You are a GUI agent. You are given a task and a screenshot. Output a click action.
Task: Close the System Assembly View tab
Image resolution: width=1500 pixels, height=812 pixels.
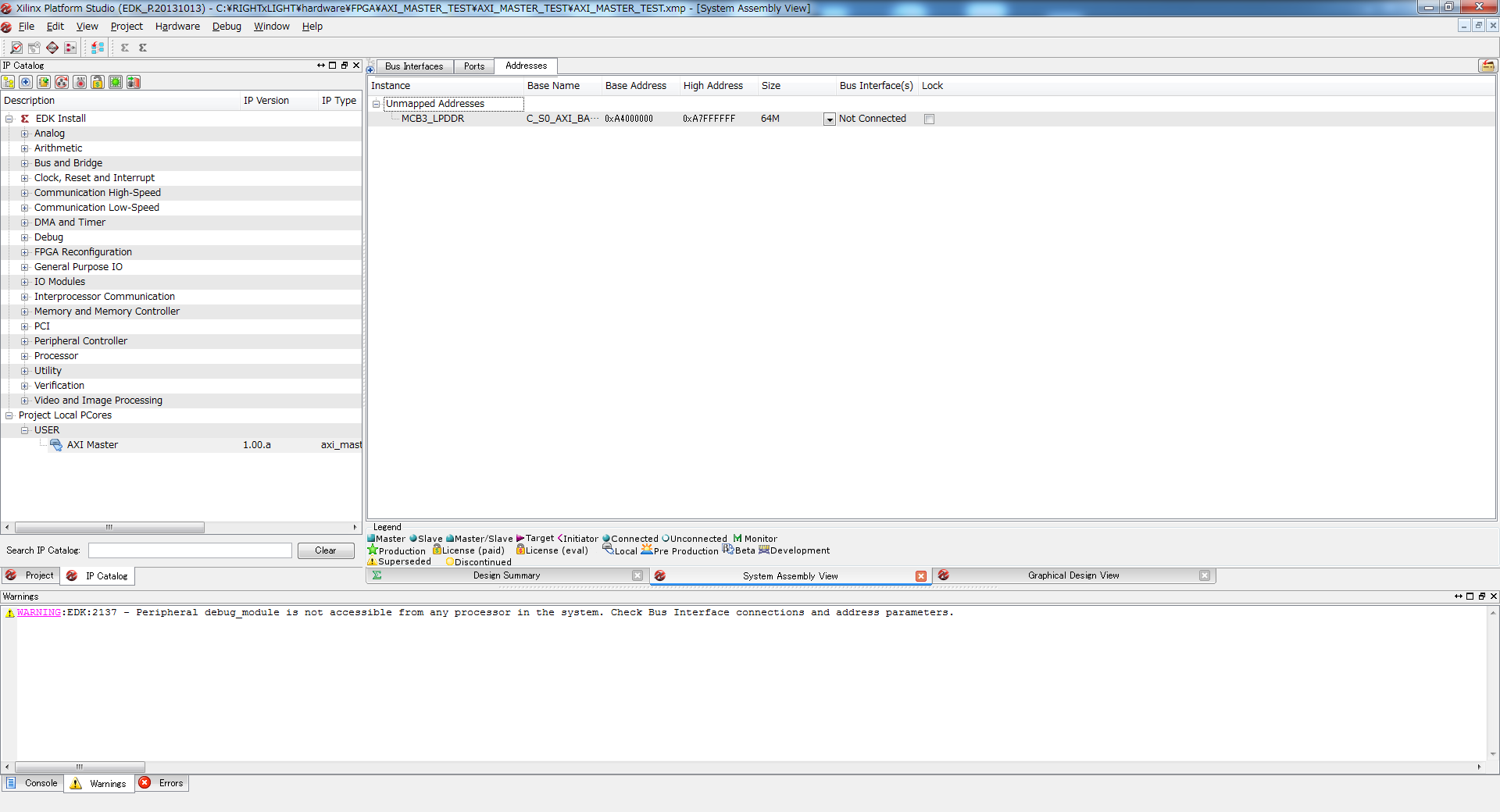pos(921,576)
